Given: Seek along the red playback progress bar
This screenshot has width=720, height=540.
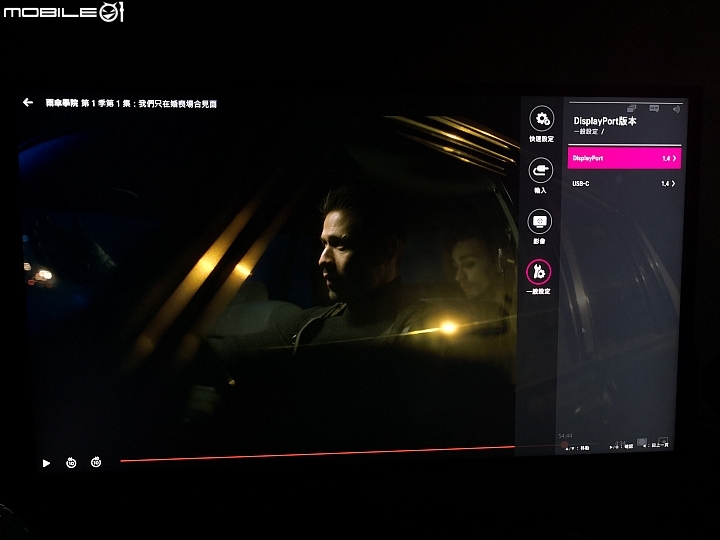Looking at the screenshot, I should pos(317,454).
